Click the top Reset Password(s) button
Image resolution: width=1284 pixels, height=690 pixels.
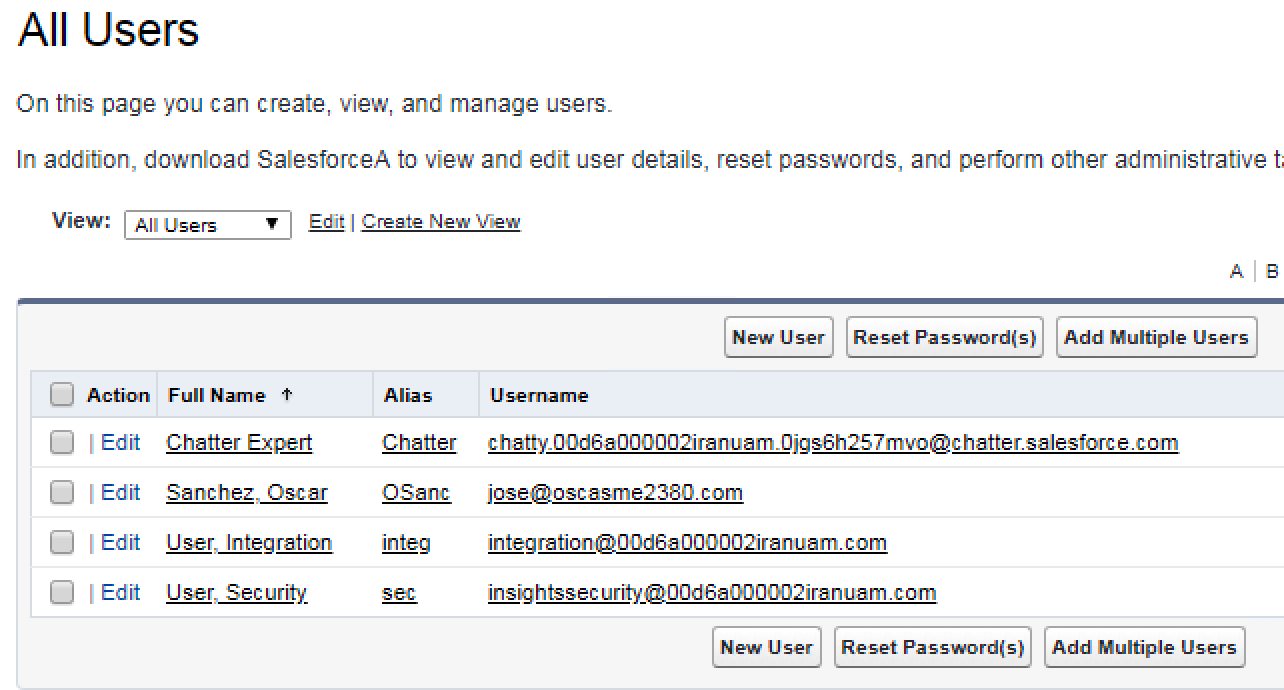pyautogui.click(x=944, y=338)
